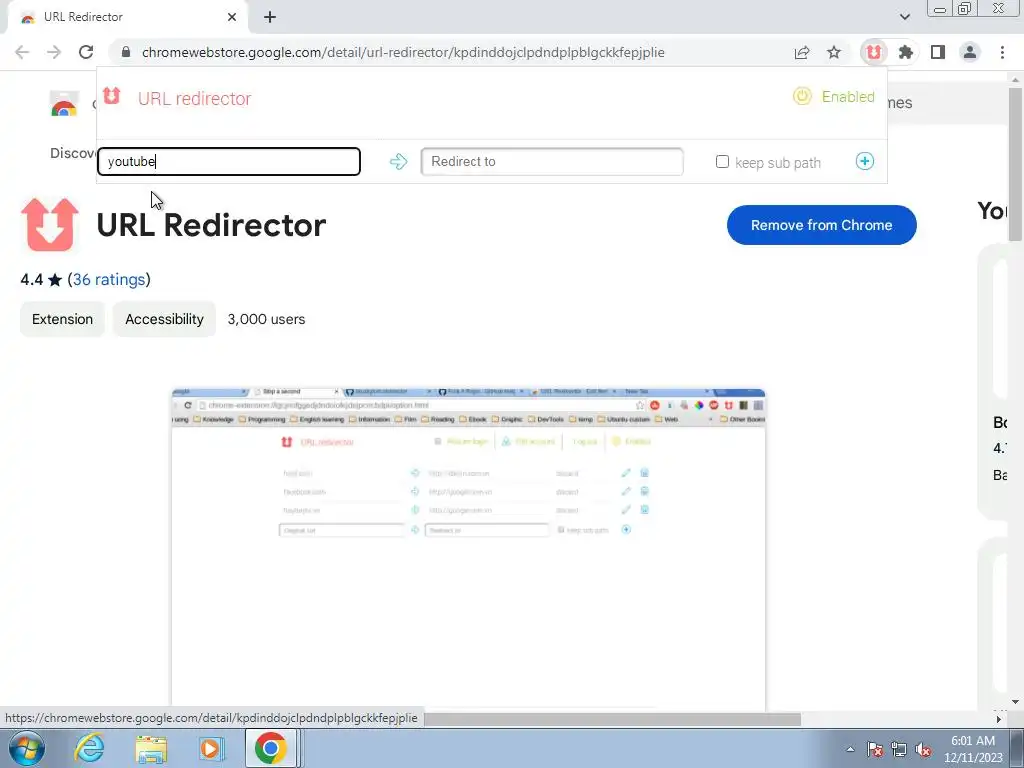Click the network icon in the system tray
Viewport: 1024px width, 768px height.
899,749
